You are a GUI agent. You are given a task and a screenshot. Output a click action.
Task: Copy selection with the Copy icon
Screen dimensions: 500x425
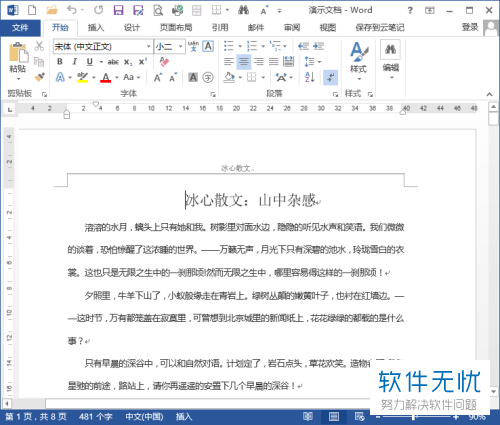39,62
